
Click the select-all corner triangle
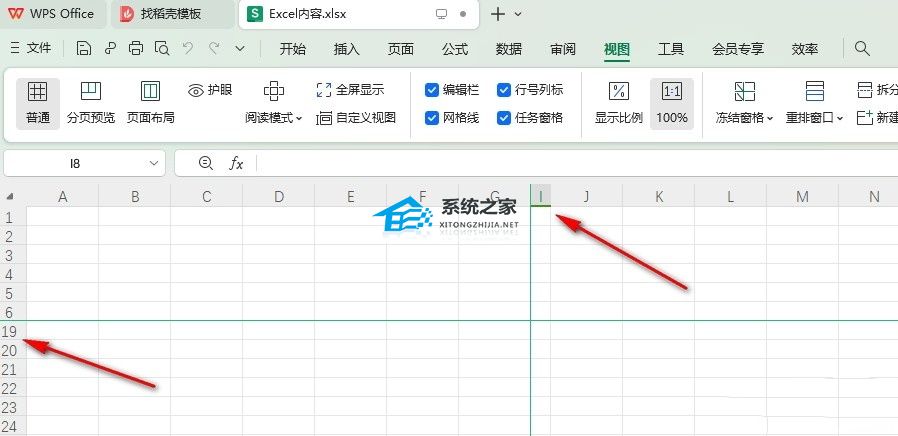coord(10,197)
